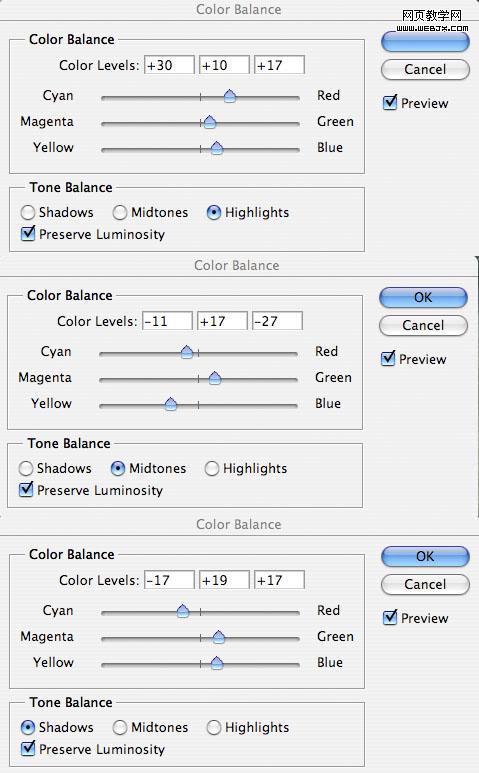The width and height of the screenshot is (479, 773).
Task: Click Cancel in the top dialog
Action: click(425, 70)
